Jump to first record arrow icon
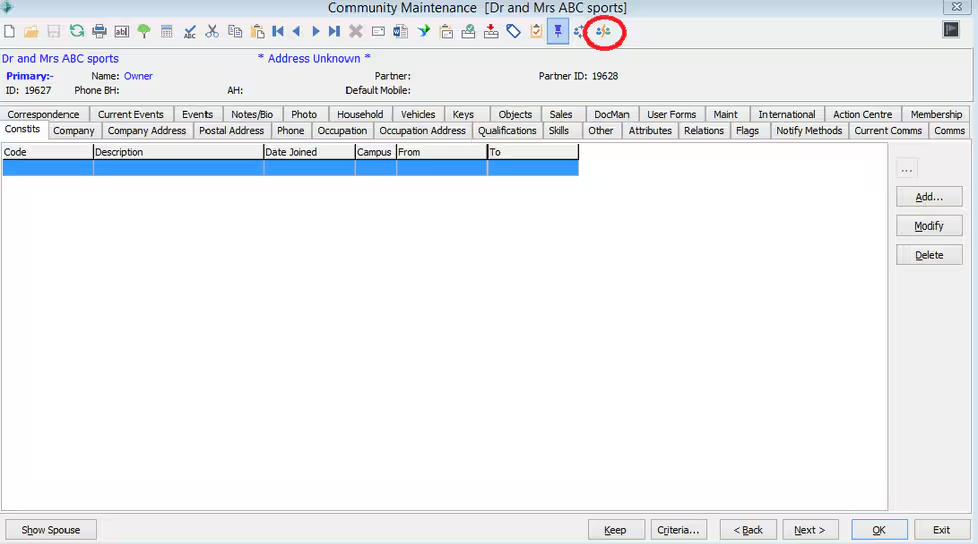This screenshot has height=544, width=978. point(278,31)
